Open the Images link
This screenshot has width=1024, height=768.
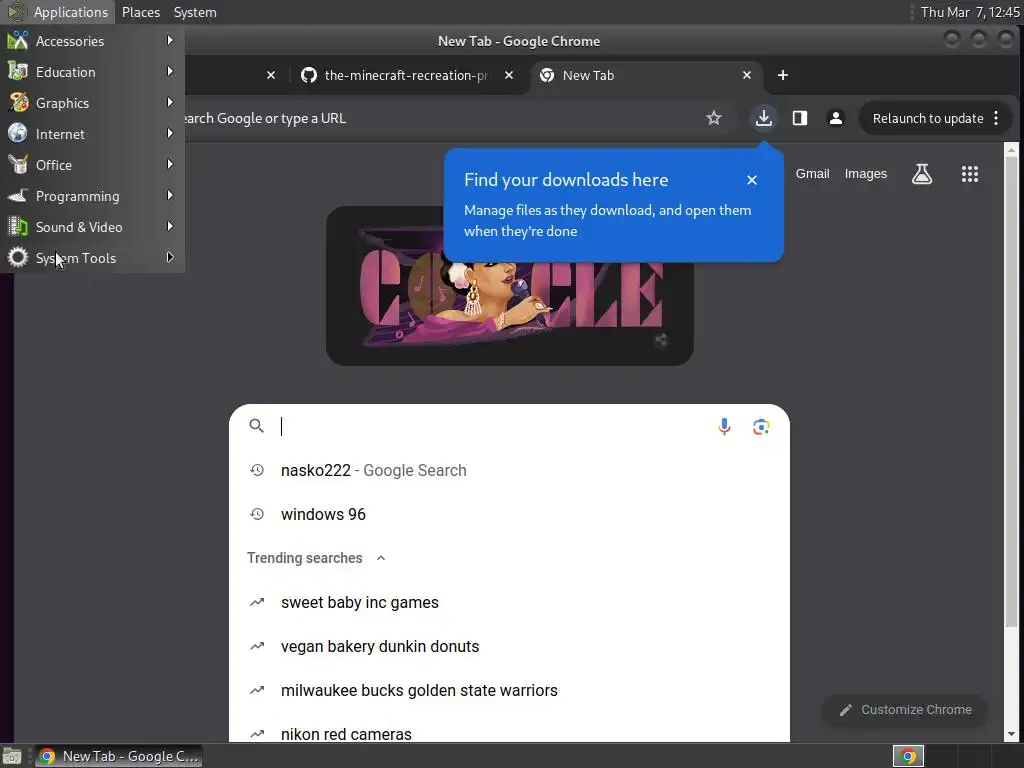[865, 174]
